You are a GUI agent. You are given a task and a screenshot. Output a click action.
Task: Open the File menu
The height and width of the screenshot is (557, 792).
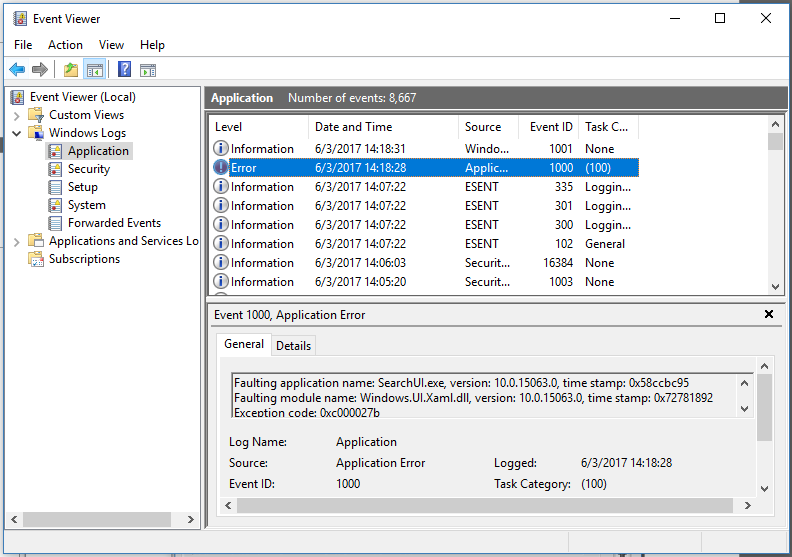[x=23, y=45]
